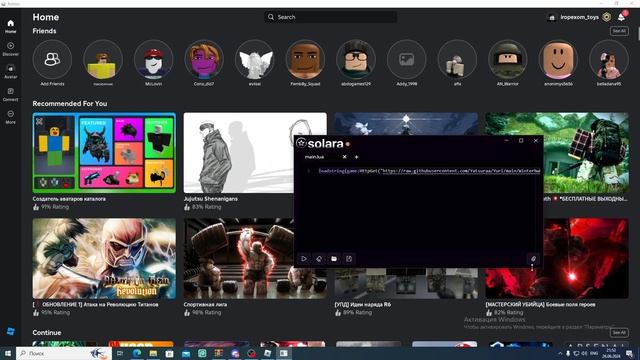Open the catalog avatar creator game tile
The image size is (640, 360).
104,153
